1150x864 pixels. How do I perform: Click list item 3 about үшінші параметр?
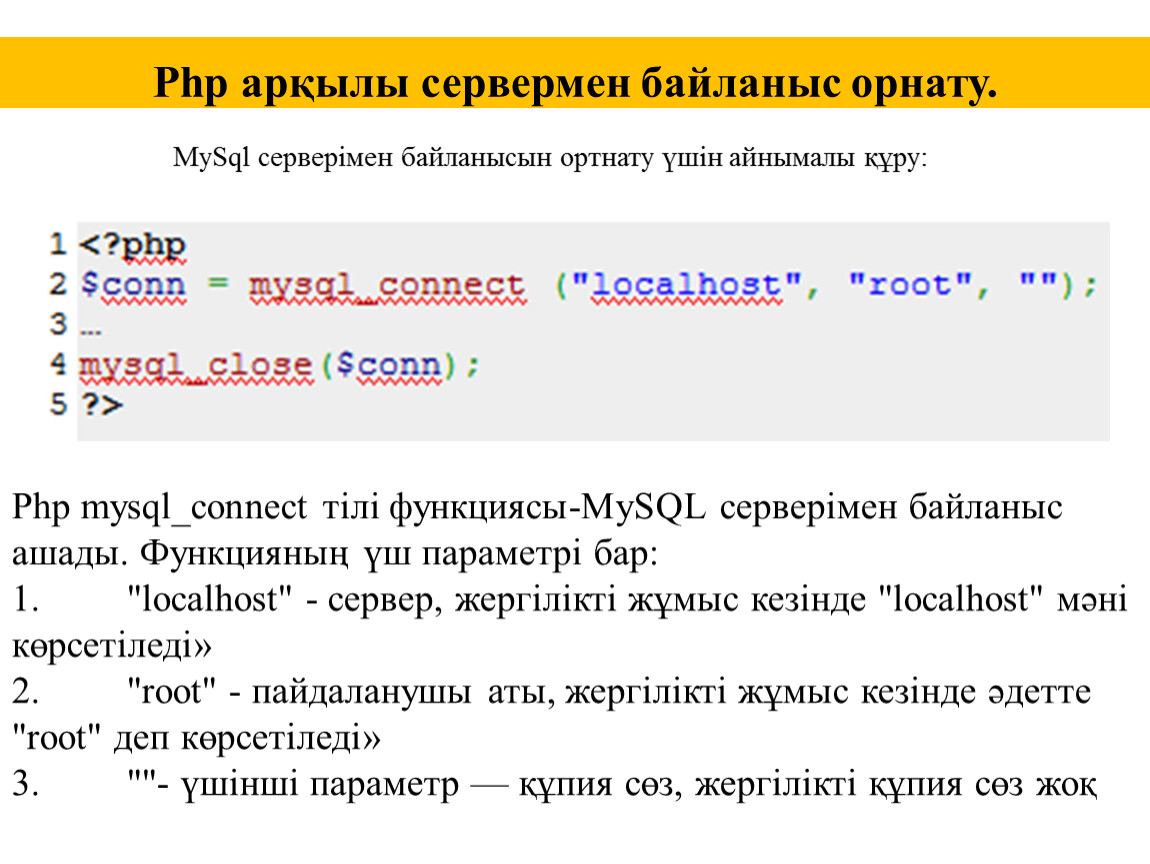(554, 785)
